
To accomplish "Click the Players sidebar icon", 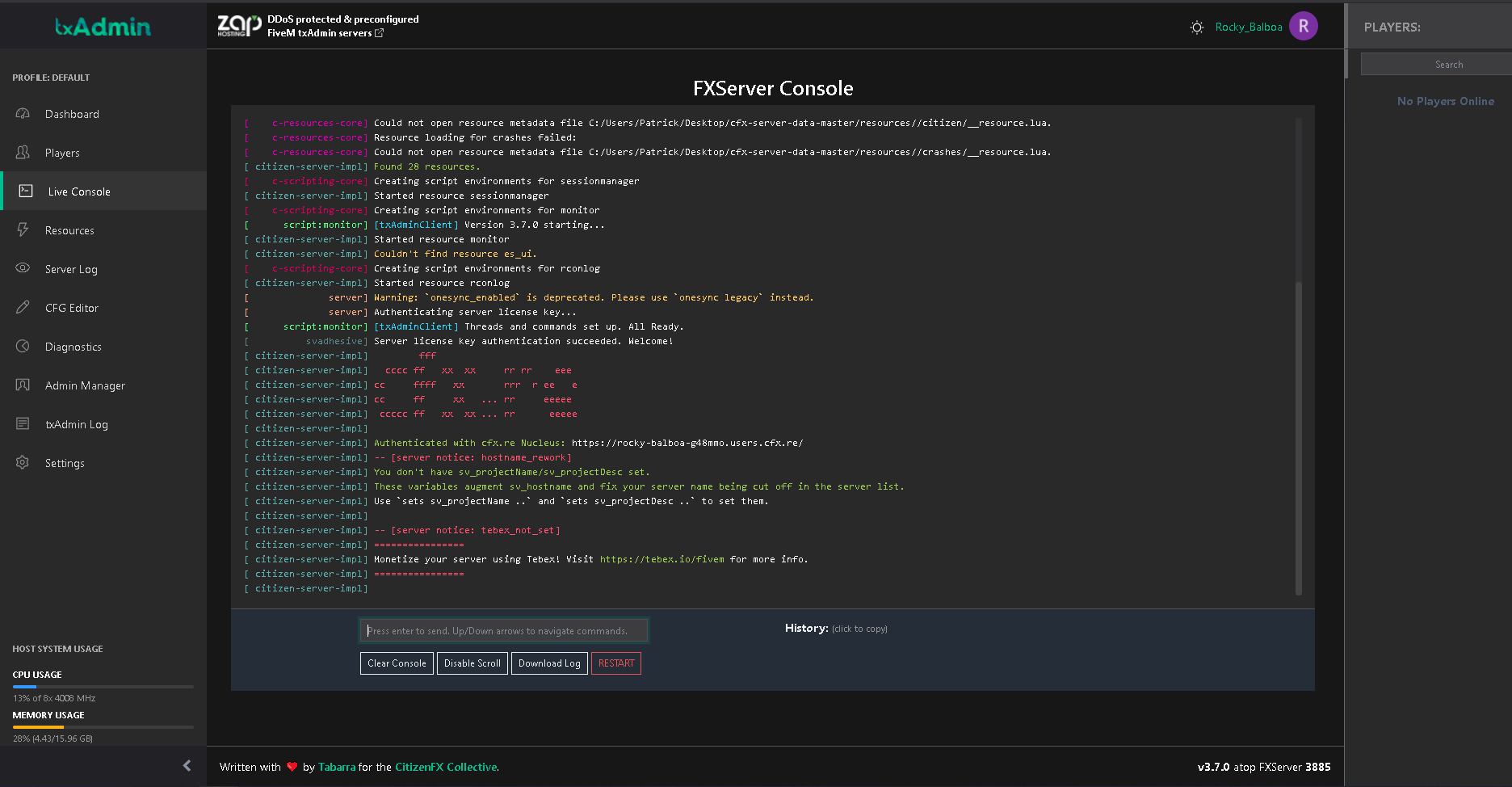I will (23, 153).
